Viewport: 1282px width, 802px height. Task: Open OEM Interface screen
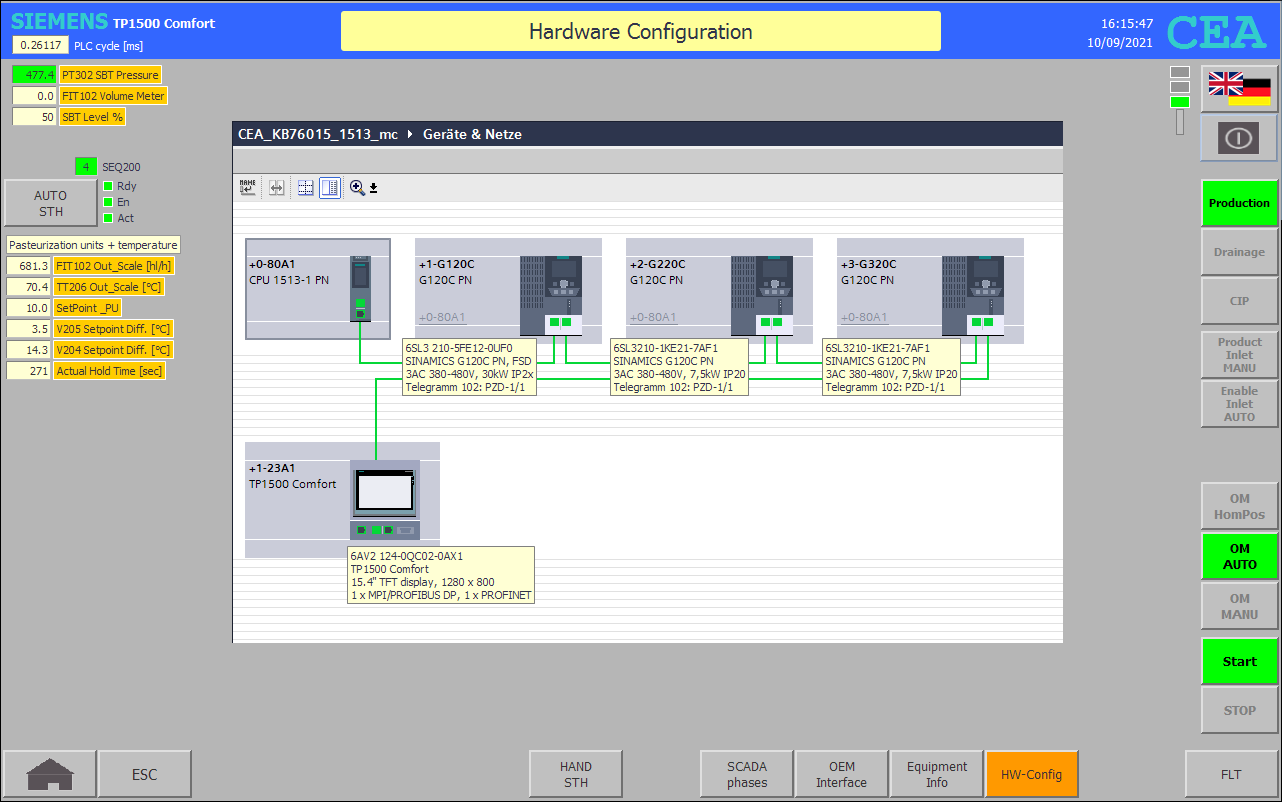[842, 774]
